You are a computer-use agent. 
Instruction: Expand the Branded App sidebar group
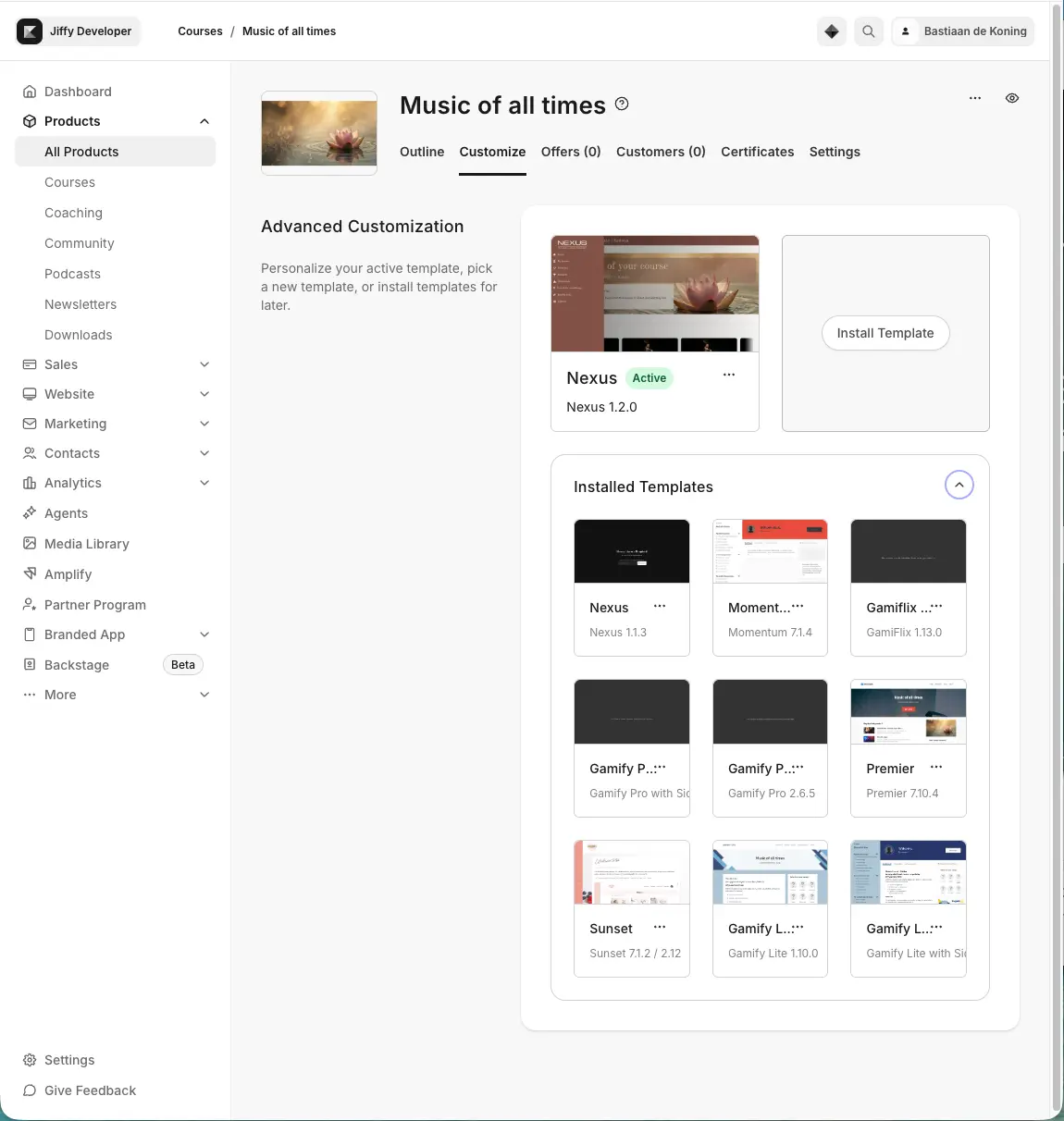(204, 634)
